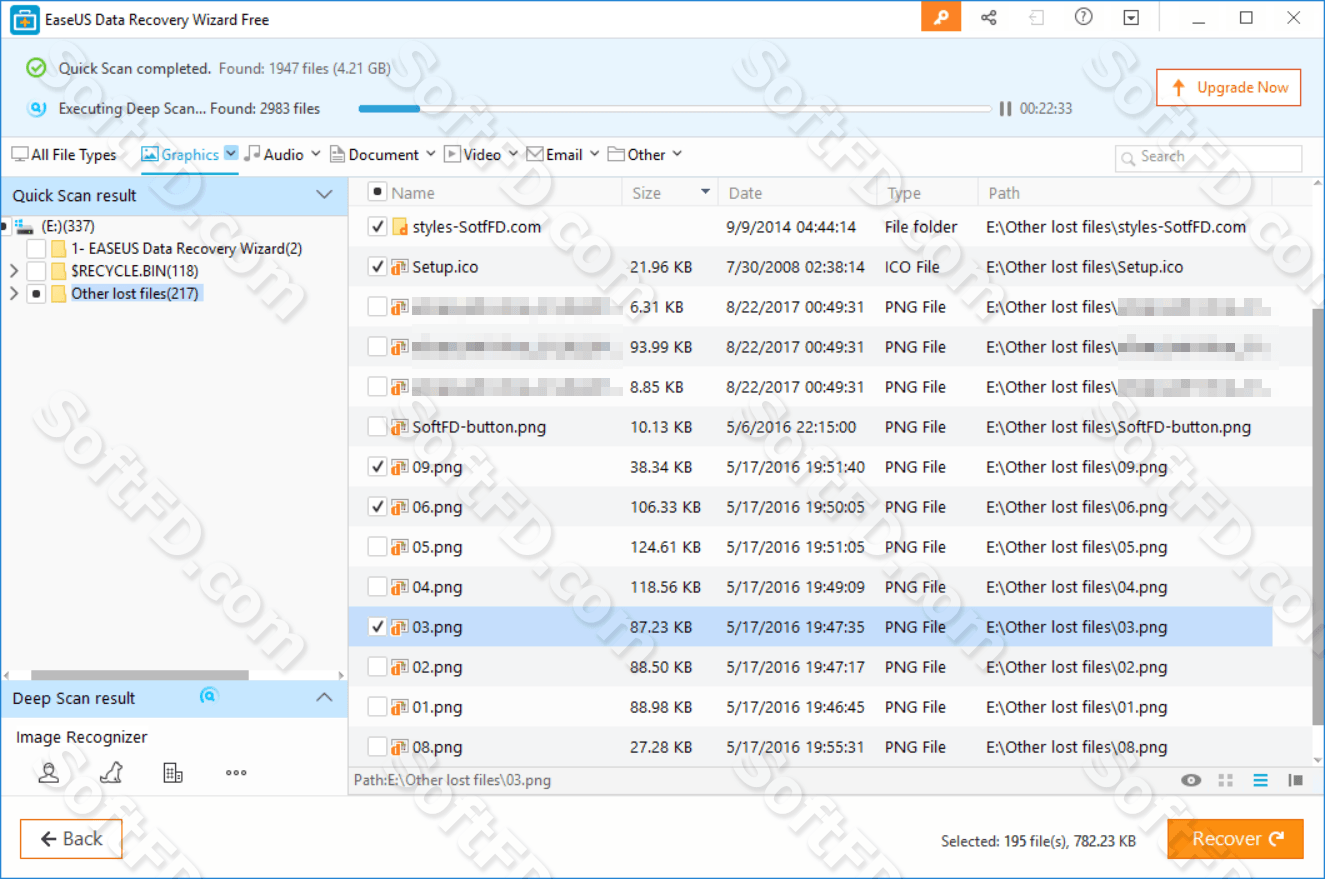Click the help question mark icon
The width and height of the screenshot is (1325, 879).
[1083, 18]
